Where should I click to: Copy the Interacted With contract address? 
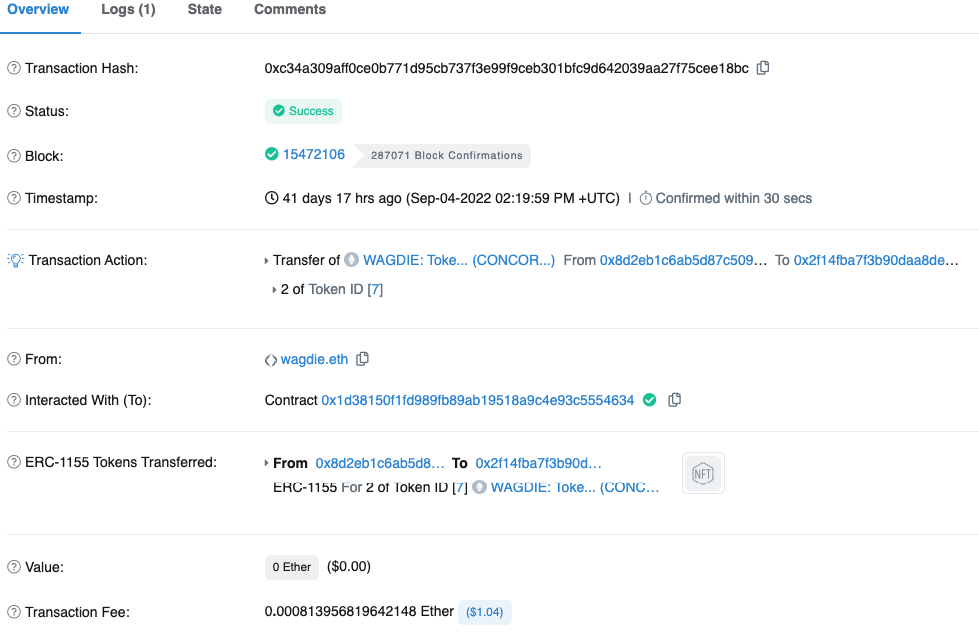(675, 400)
